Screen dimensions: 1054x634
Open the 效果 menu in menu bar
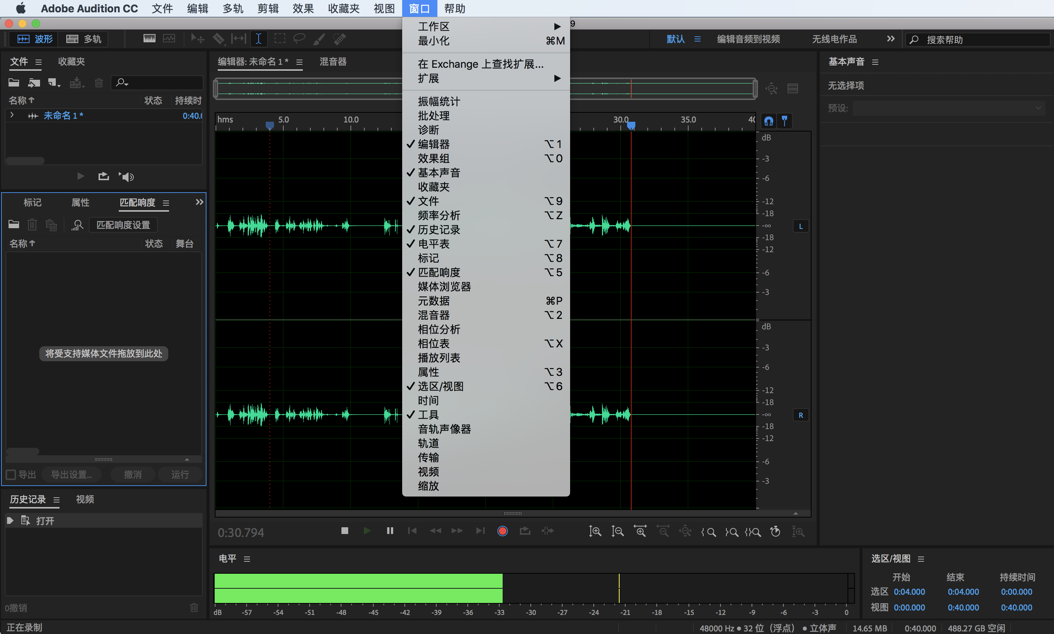[303, 9]
